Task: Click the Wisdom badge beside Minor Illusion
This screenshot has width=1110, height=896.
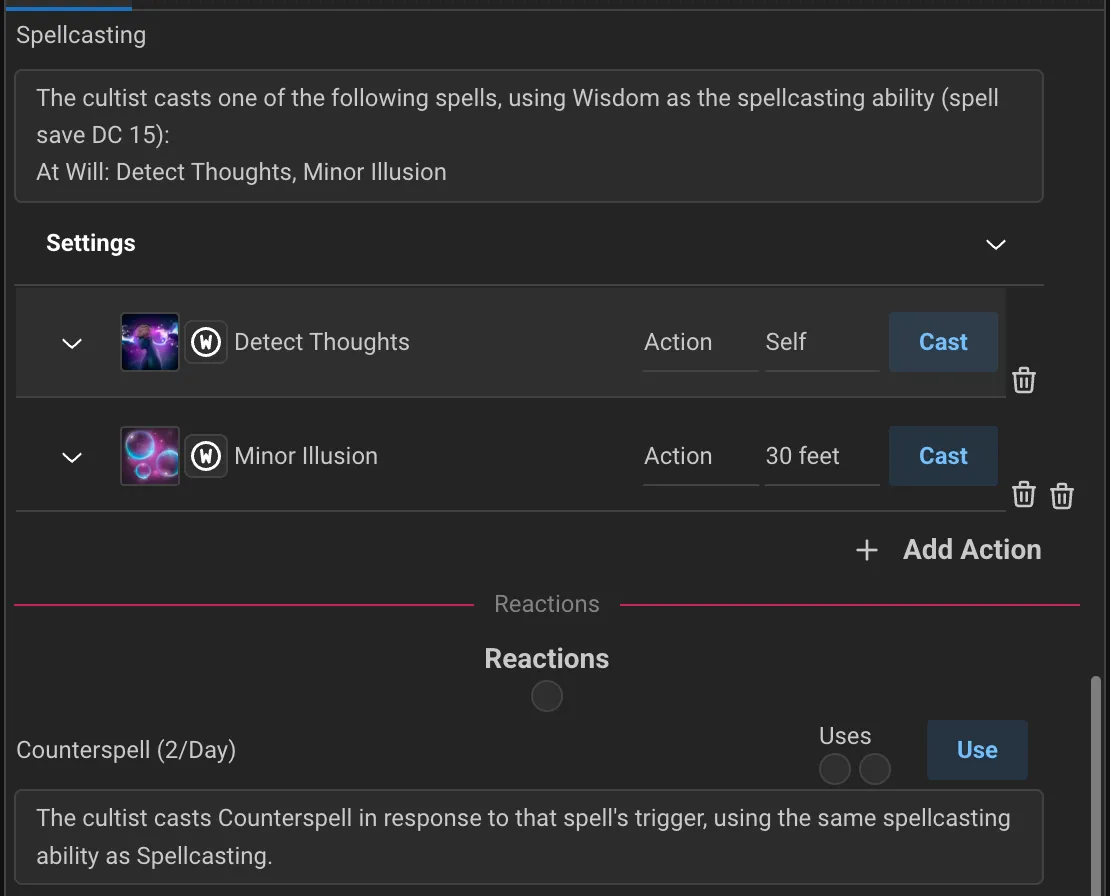Action: pyautogui.click(x=206, y=456)
